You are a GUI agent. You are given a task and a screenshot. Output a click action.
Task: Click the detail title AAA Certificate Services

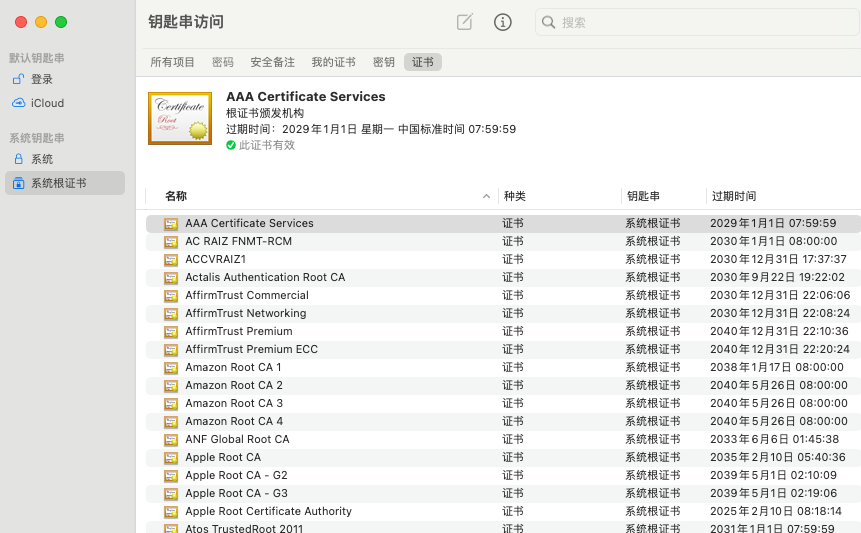click(x=306, y=97)
